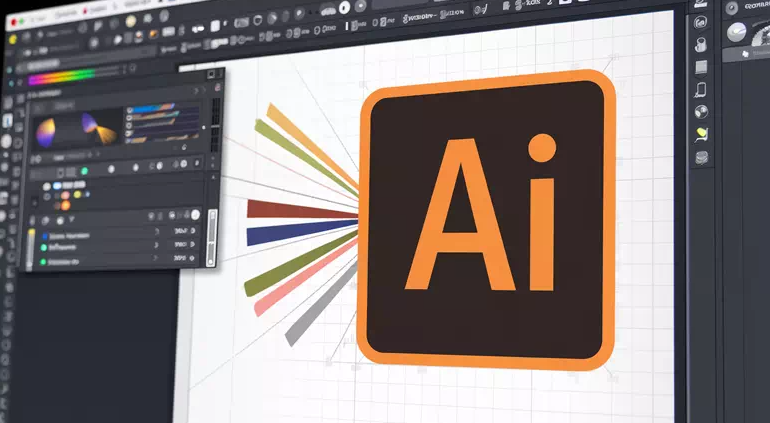This screenshot has width=770, height=423.
Task: Select the spiral icon in right vertical toolbar
Action: [x=700, y=23]
